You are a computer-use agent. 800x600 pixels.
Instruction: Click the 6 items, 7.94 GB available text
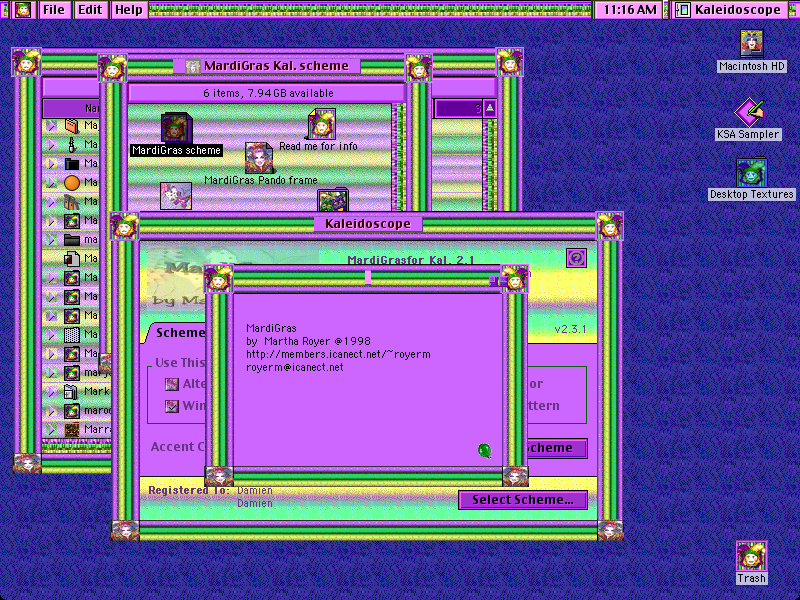pos(268,93)
